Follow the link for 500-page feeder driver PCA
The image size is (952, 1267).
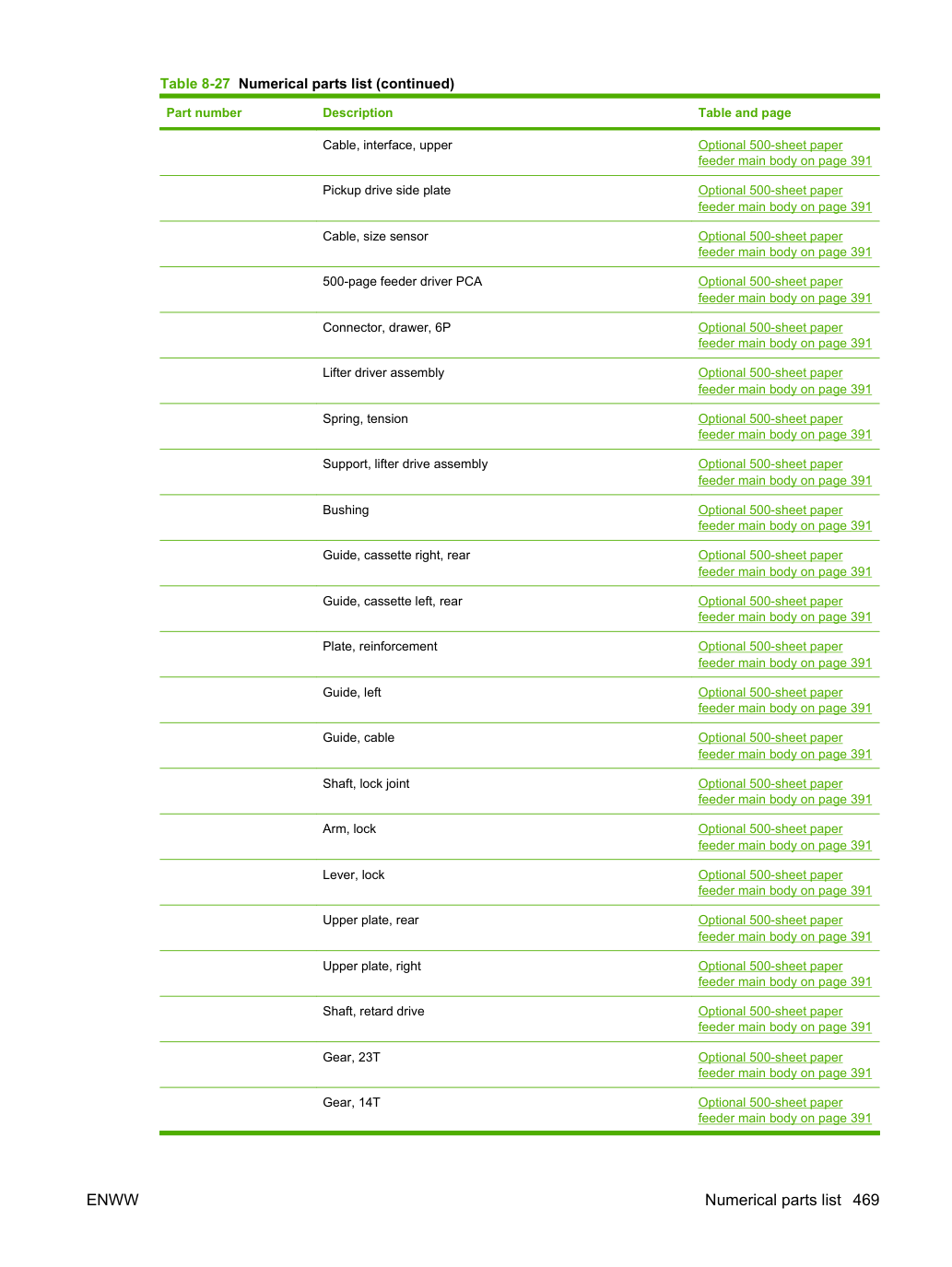[784, 289]
